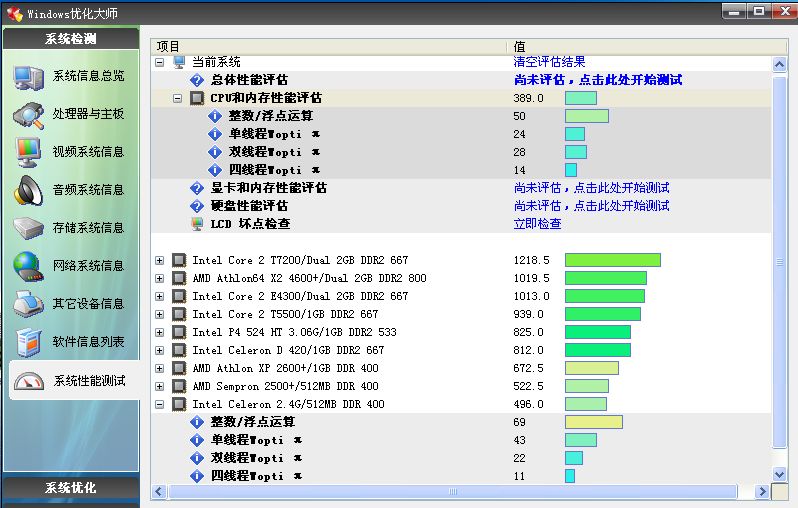Select 网络系统信息 globe icon
798x508 pixels.
coord(28,266)
